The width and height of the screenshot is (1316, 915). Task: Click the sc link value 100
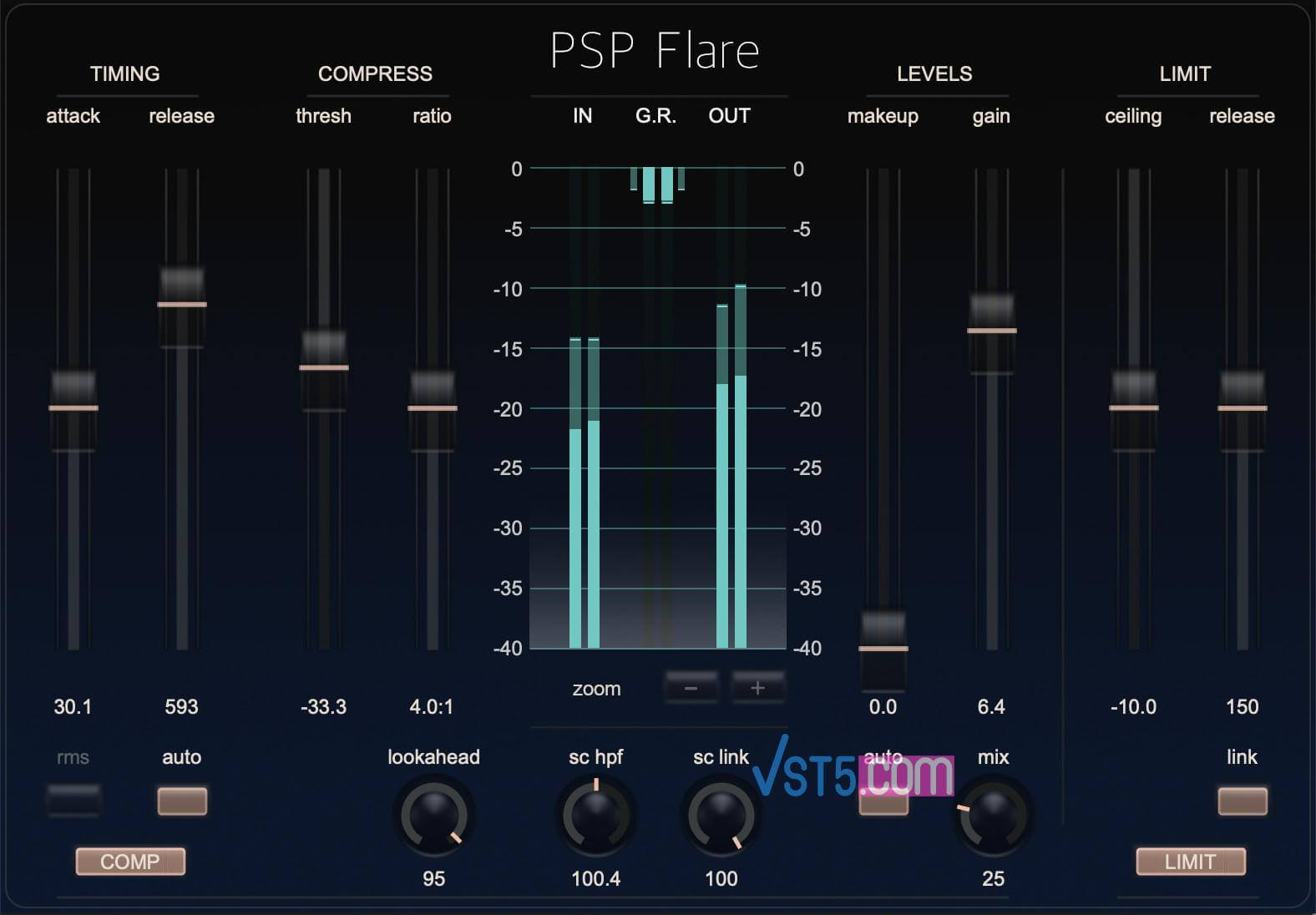point(721,879)
